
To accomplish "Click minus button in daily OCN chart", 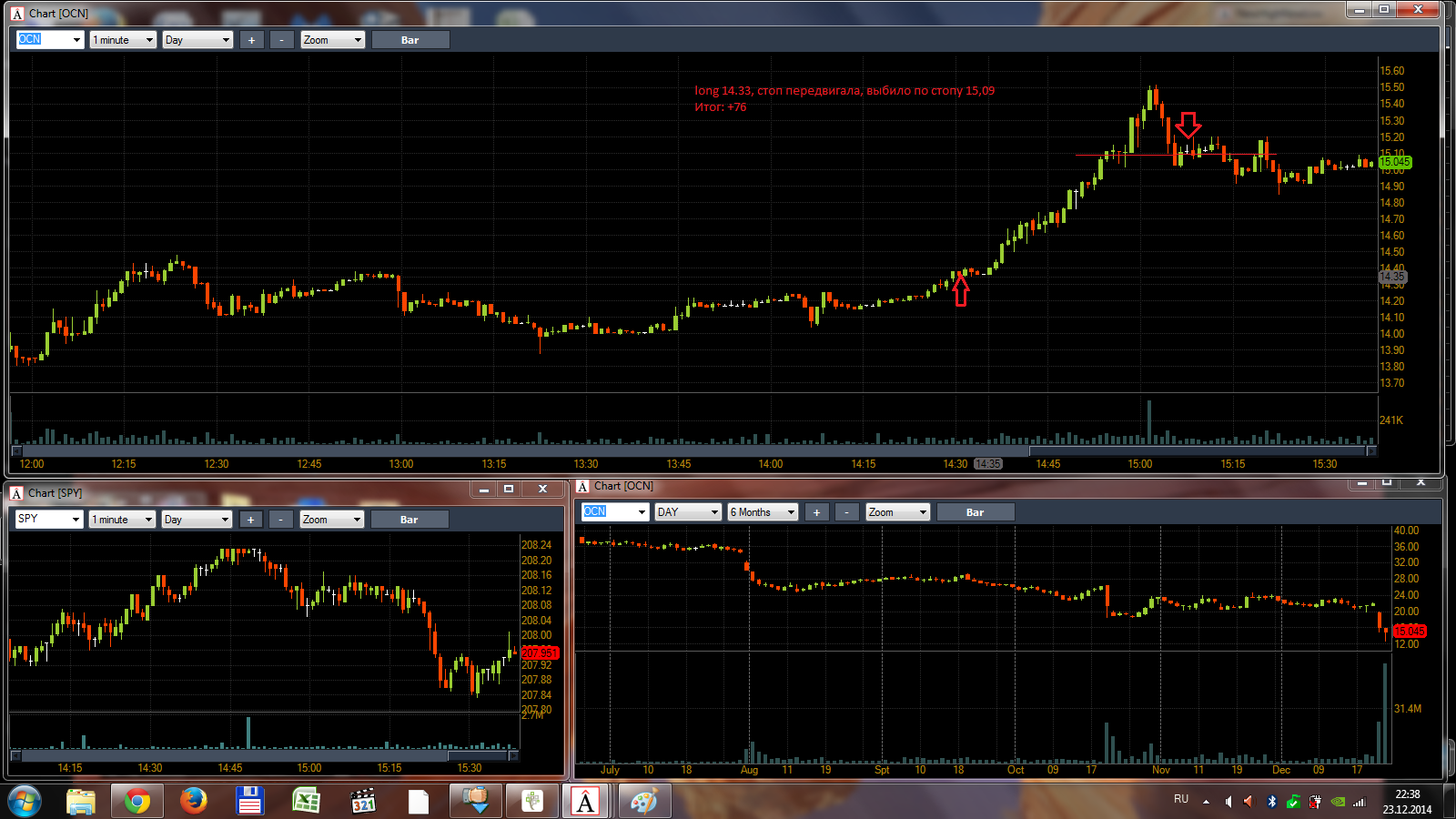I will [847, 512].
